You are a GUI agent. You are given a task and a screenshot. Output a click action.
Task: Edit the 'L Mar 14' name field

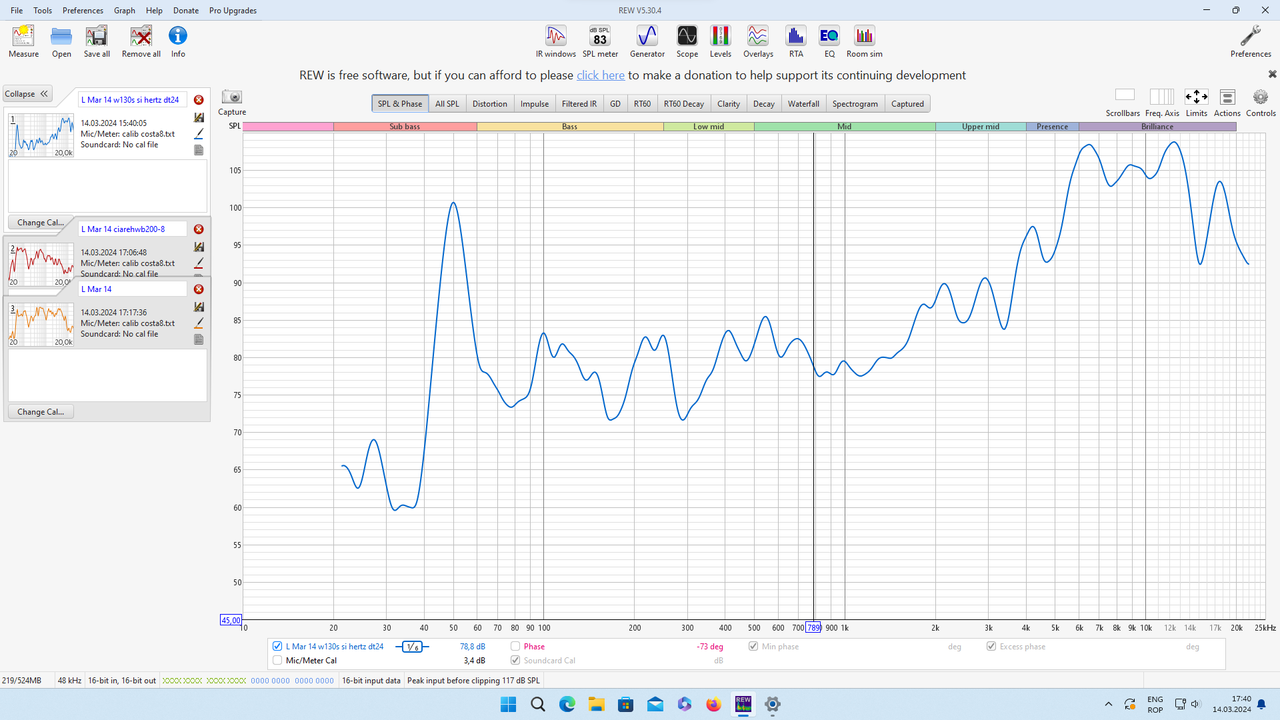tap(133, 289)
